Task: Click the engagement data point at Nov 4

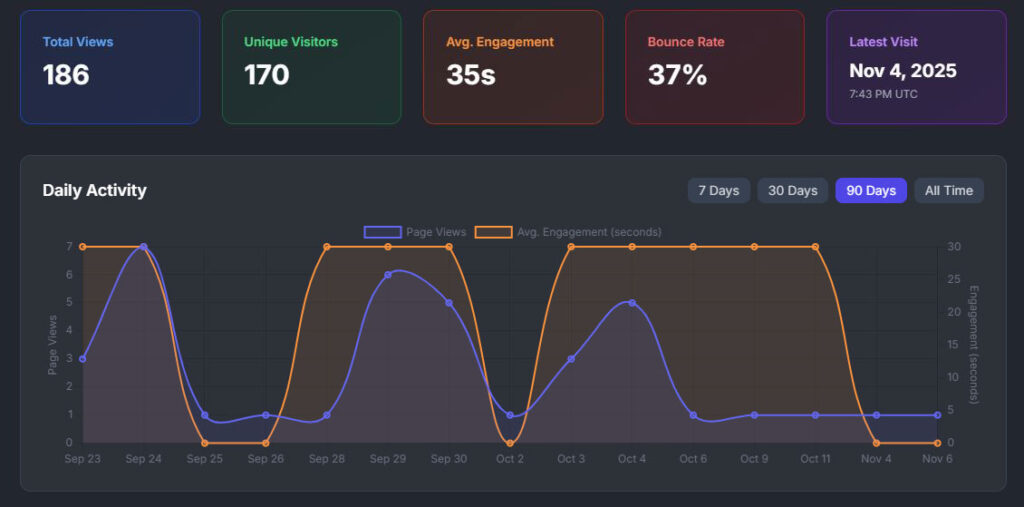Action: (x=876, y=442)
